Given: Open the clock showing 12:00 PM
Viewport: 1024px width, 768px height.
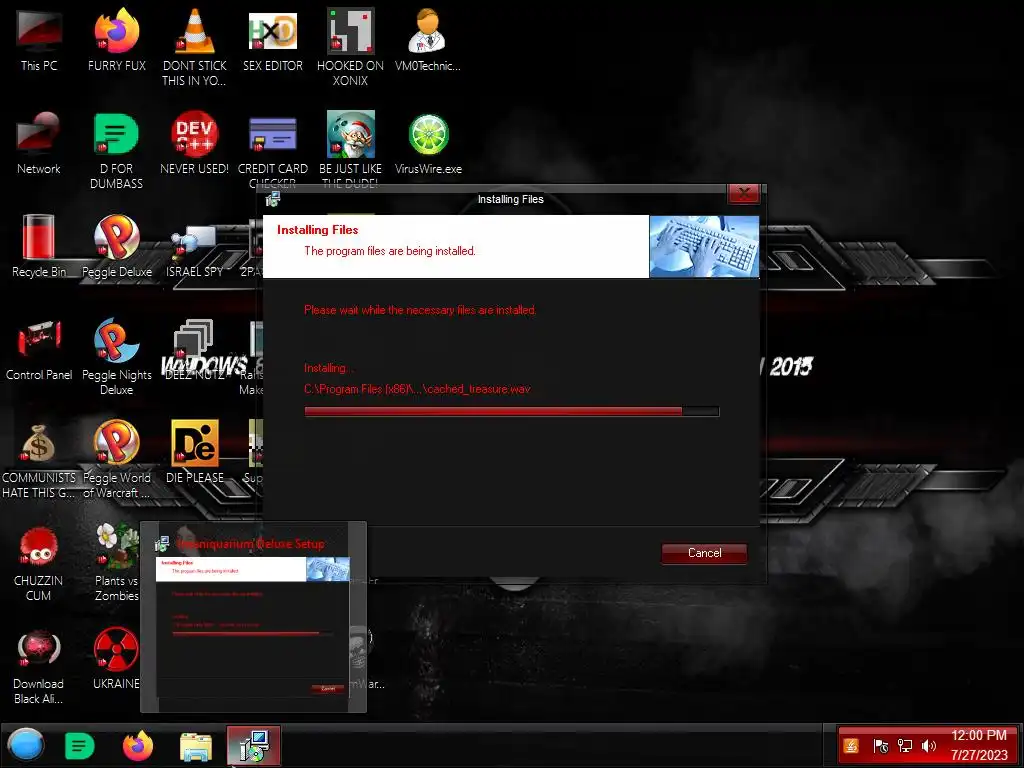Looking at the screenshot, I should tap(979, 745).
